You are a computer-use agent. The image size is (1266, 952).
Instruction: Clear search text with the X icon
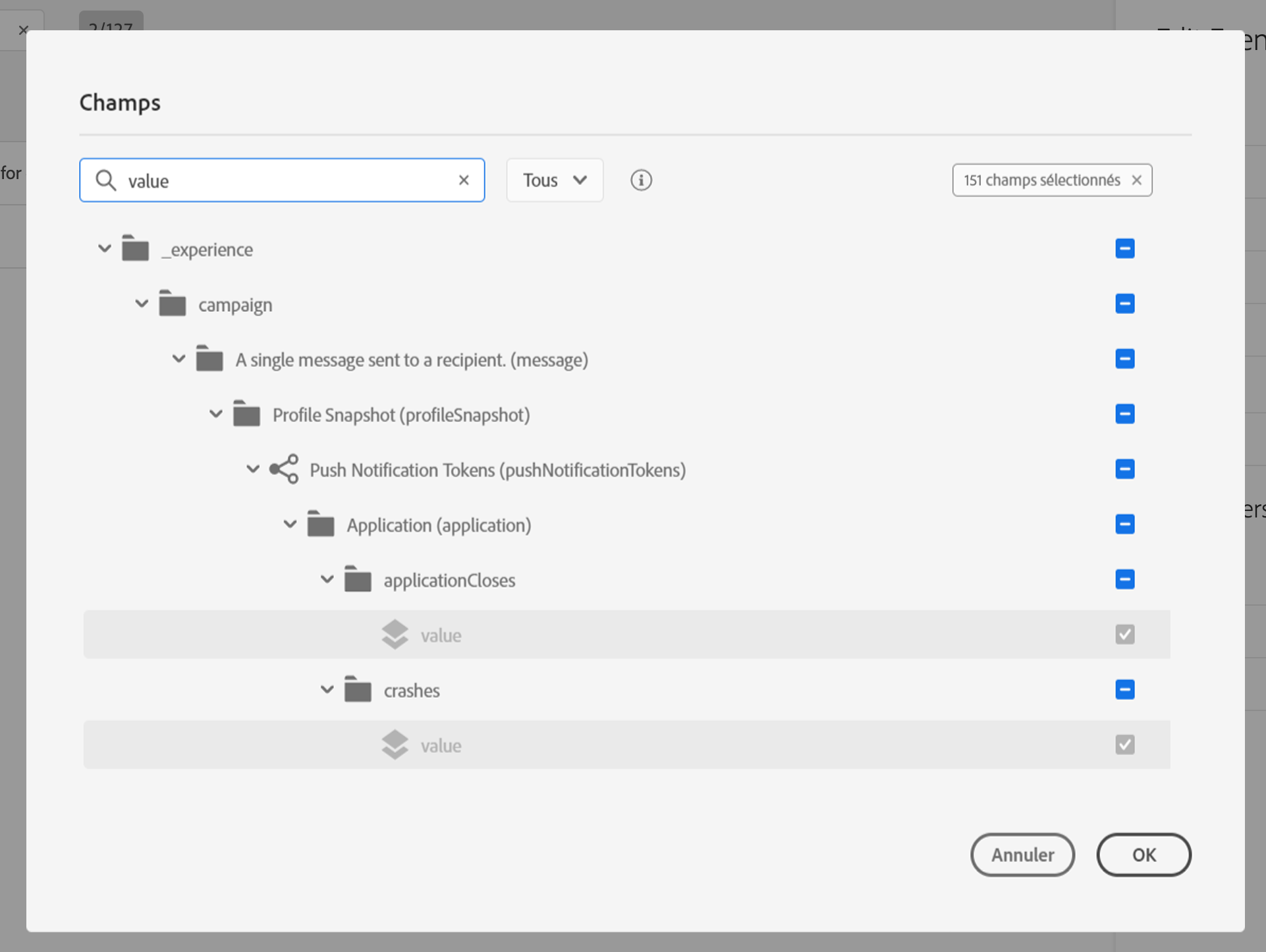tap(464, 180)
